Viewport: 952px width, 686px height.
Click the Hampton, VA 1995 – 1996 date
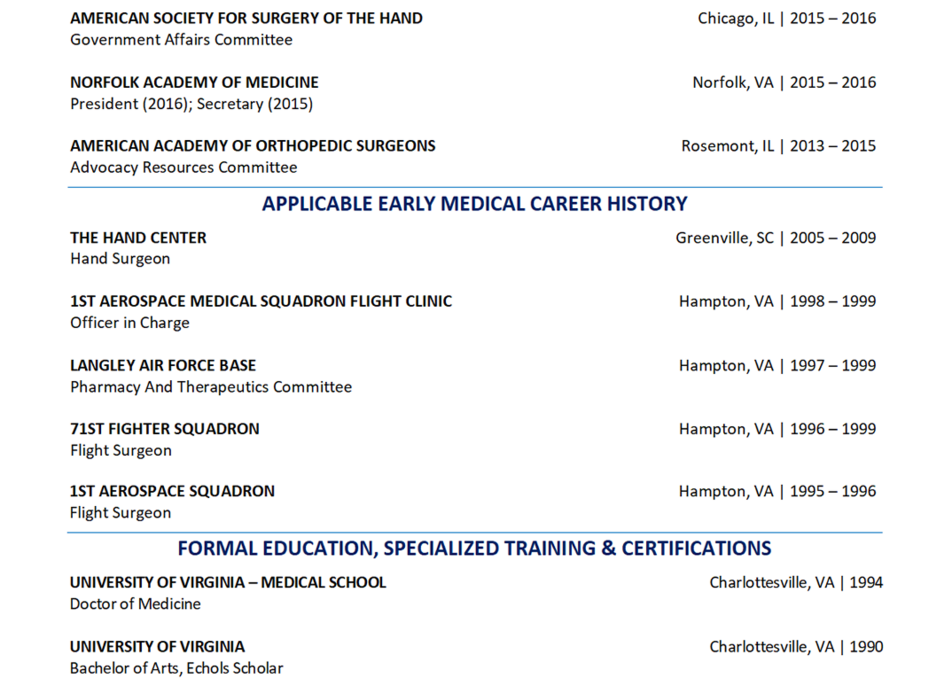(777, 491)
